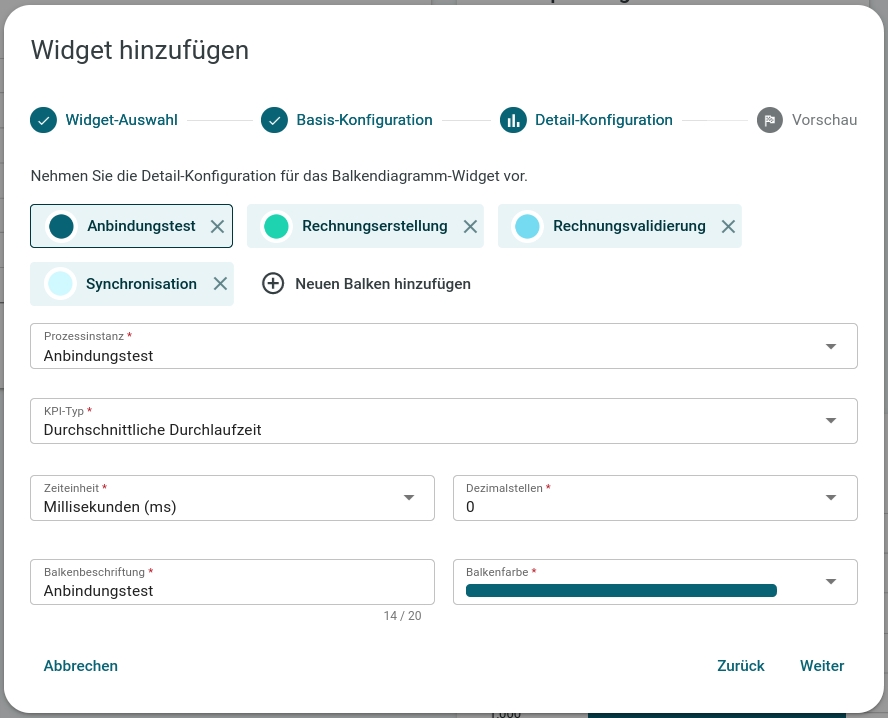Select the Anbindungstest bar chip
888x718 pixels.
coord(131,226)
